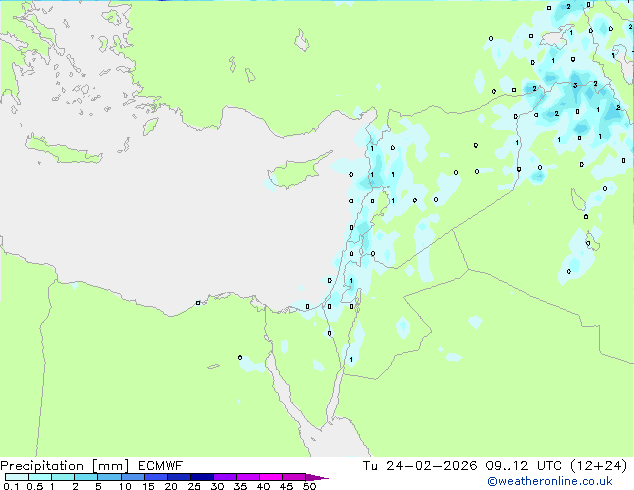634x490 pixels.
Task: Click the 35–40 mm violet legend swatch
Action: click(x=248, y=477)
